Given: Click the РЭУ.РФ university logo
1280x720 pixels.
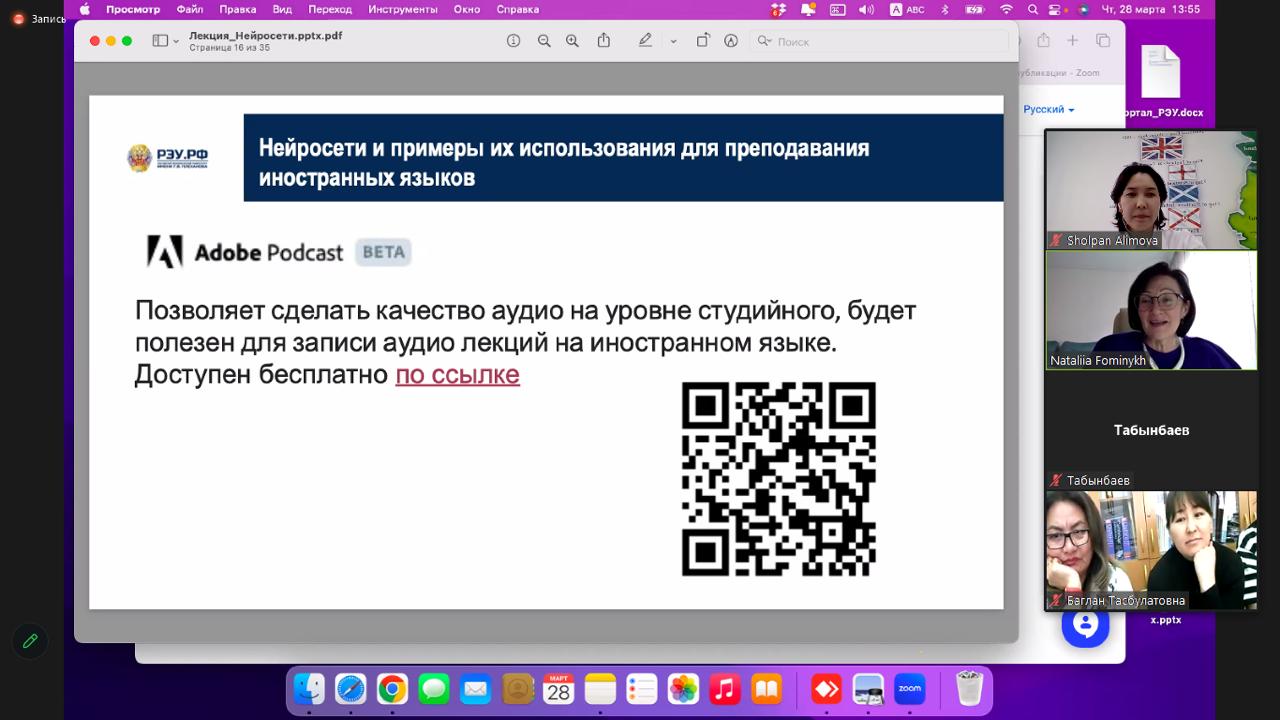Looking at the screenshot, I should point(168,158).
